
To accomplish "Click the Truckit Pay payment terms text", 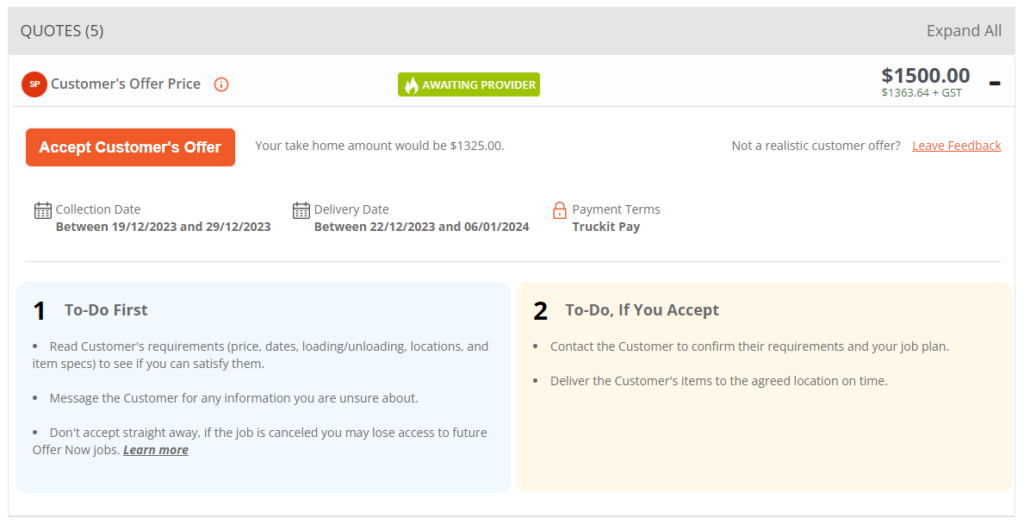I will [x=606, y=227].
